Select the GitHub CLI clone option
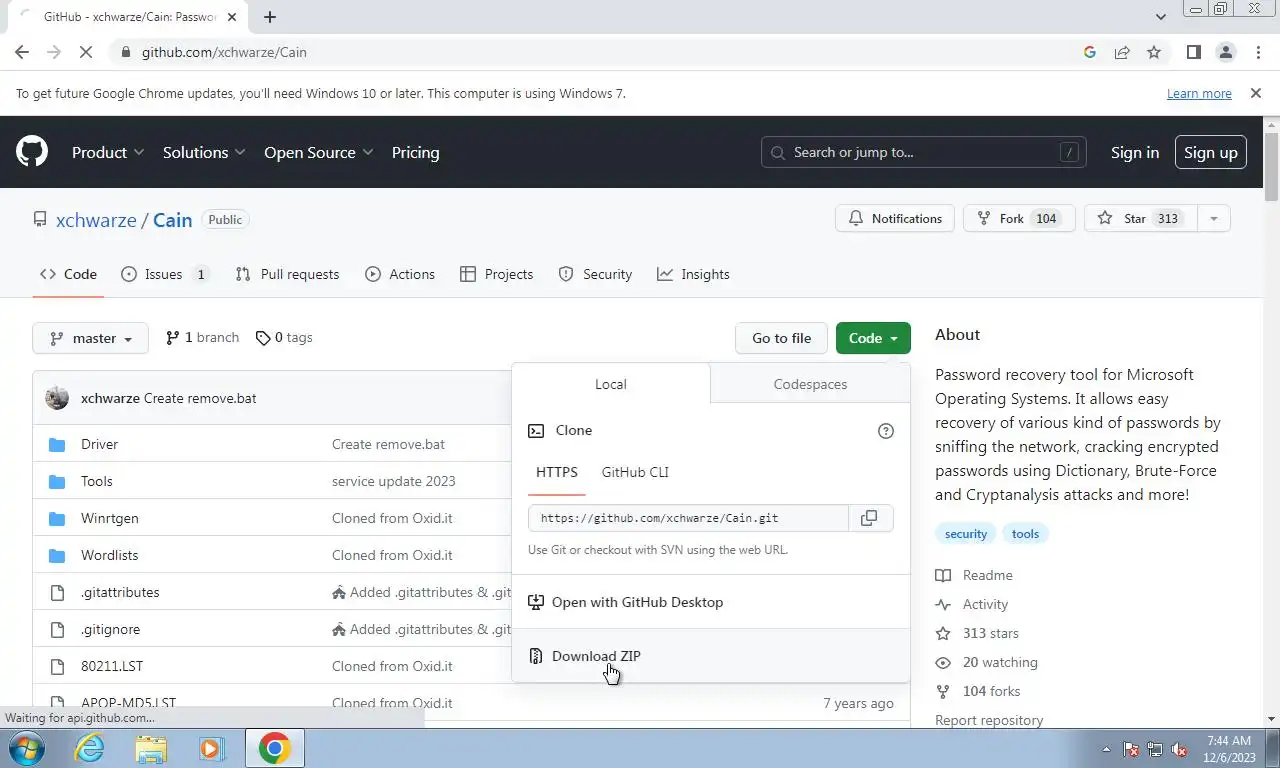Screen dimensions: 1280x768 (635, 472)
